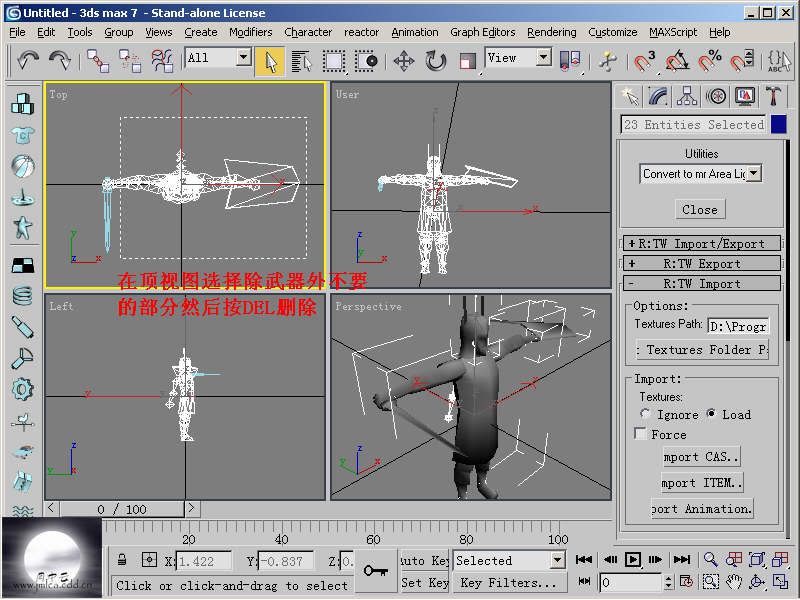The width and height of the screenshot is (800, 600).
Task: Open the Rendering menu
Action: tap(551, 32)
